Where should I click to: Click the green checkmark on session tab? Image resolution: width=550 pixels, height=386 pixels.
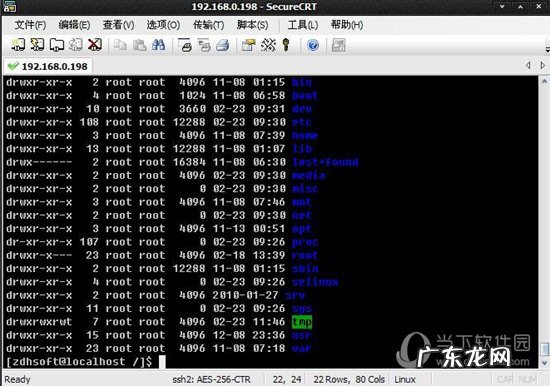click(x=13, y=66)
